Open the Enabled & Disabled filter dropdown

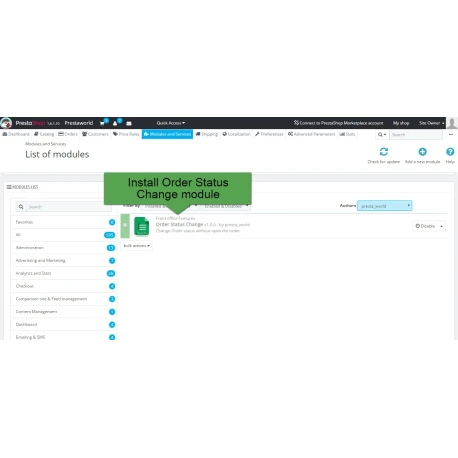[x=226, y=206]
